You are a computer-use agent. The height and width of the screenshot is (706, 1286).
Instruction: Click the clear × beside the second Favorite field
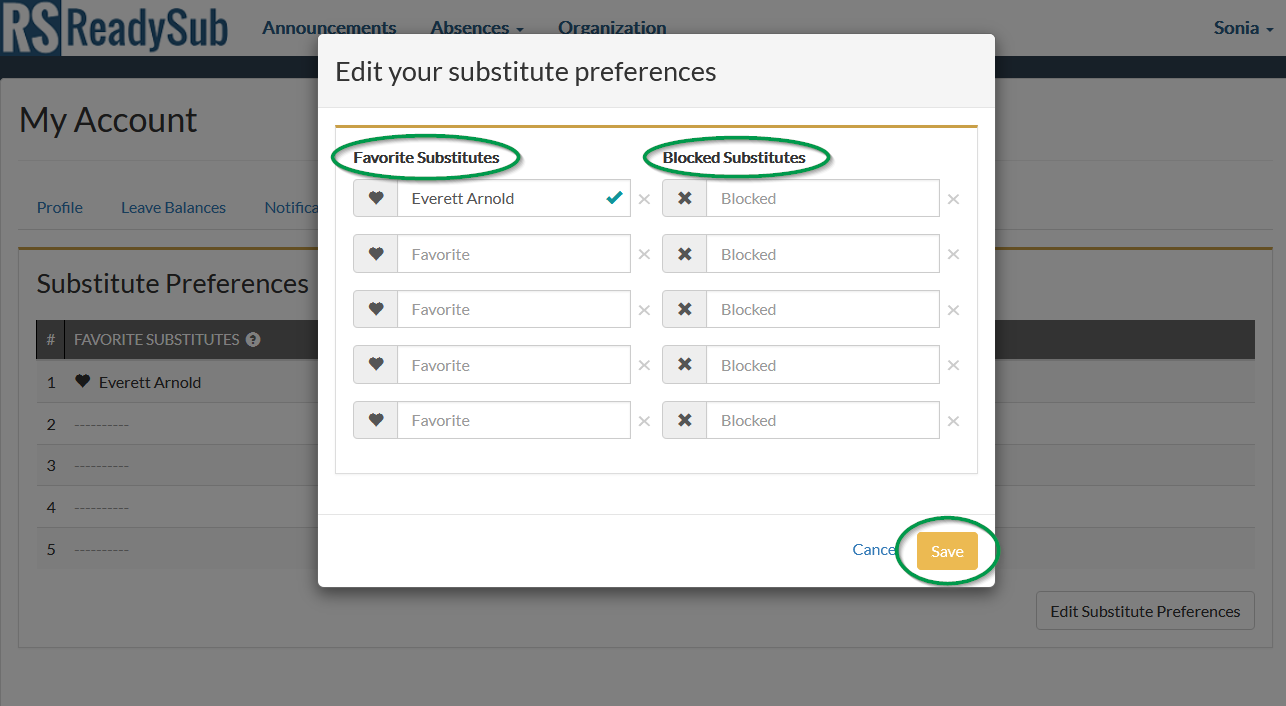point(644,253)
